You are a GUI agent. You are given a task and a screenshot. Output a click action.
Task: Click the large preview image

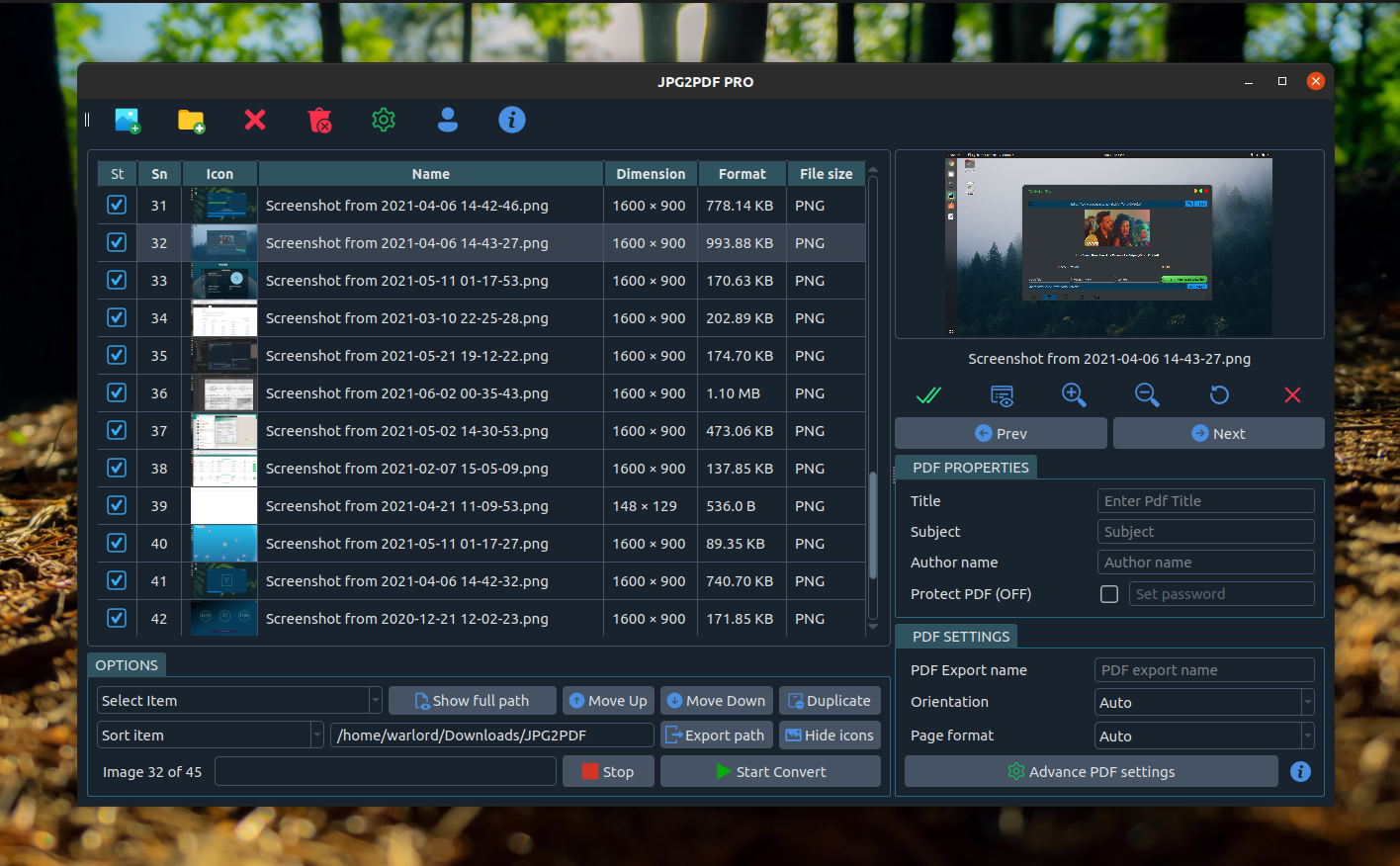tap(1111, 246)
